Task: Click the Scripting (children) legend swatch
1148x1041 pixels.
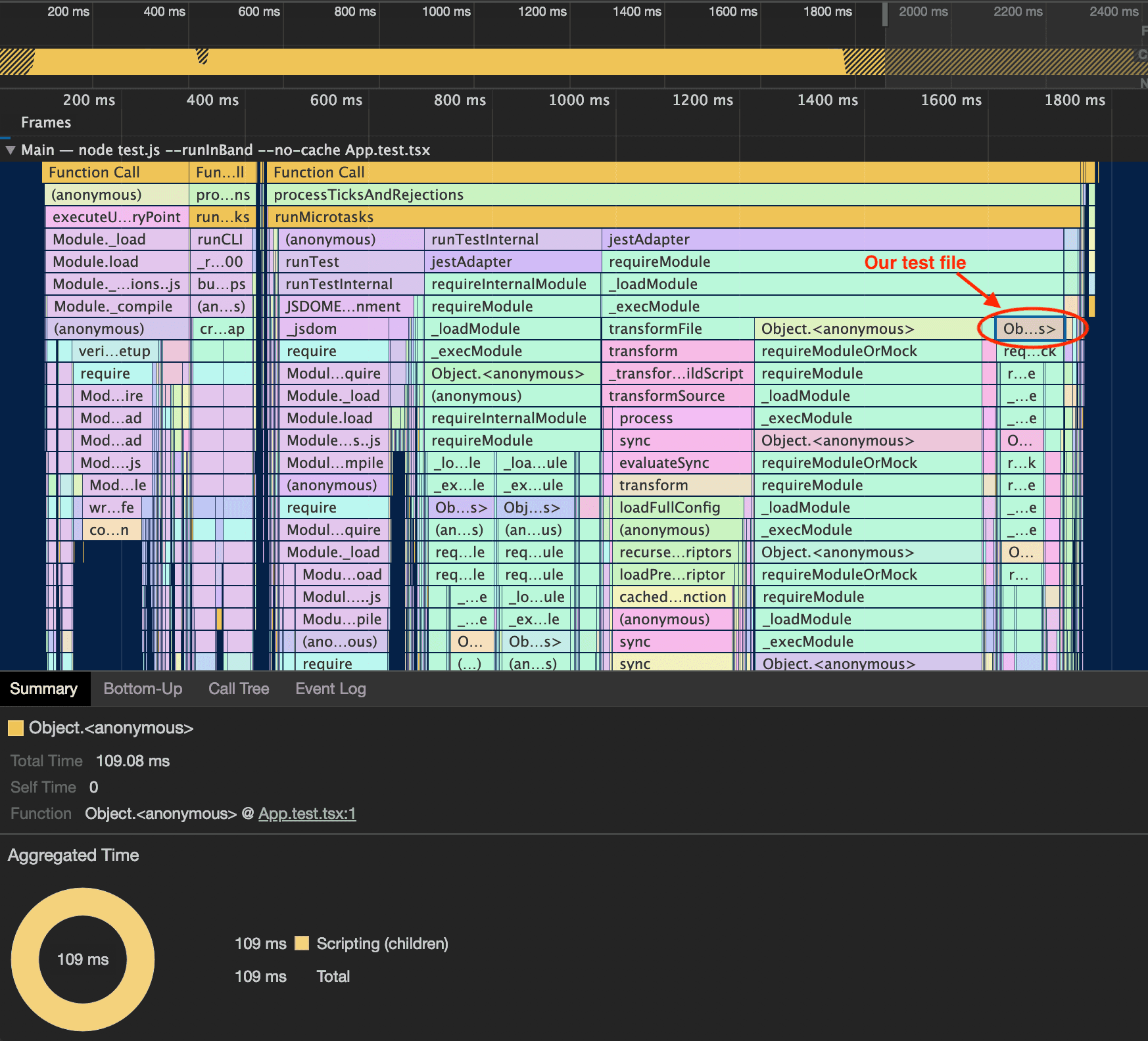Action: (x=302, y=944)
